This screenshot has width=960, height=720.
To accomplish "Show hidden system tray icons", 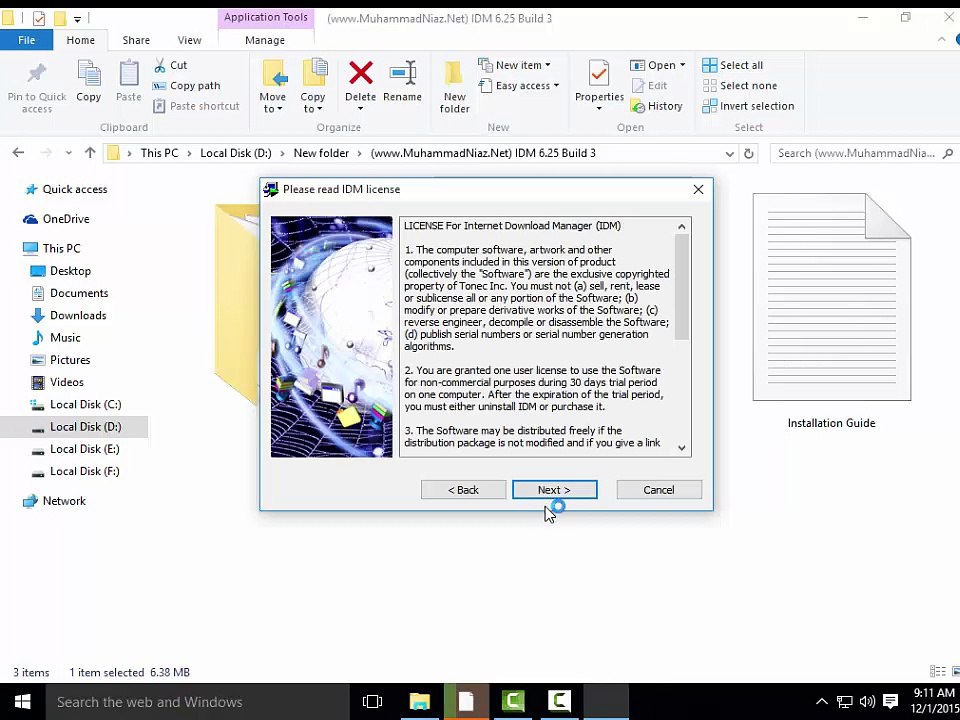I will point(822,702).
